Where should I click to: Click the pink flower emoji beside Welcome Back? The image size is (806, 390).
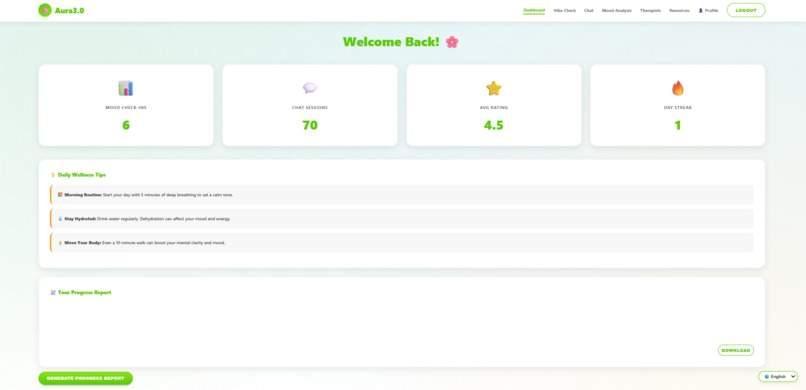pyautogui.click(x=452, y=42)
